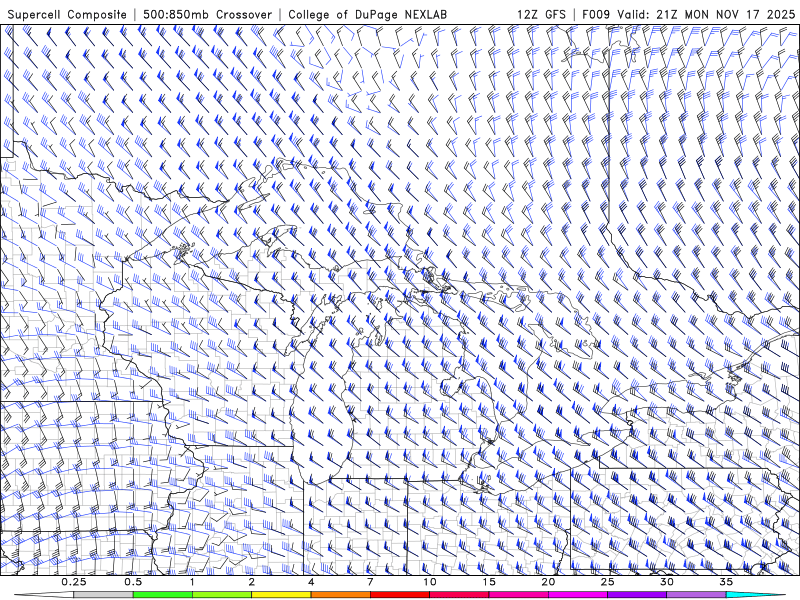800x600 pixels.
Task: Click the legend value 20
Action: tap(548, 582)
